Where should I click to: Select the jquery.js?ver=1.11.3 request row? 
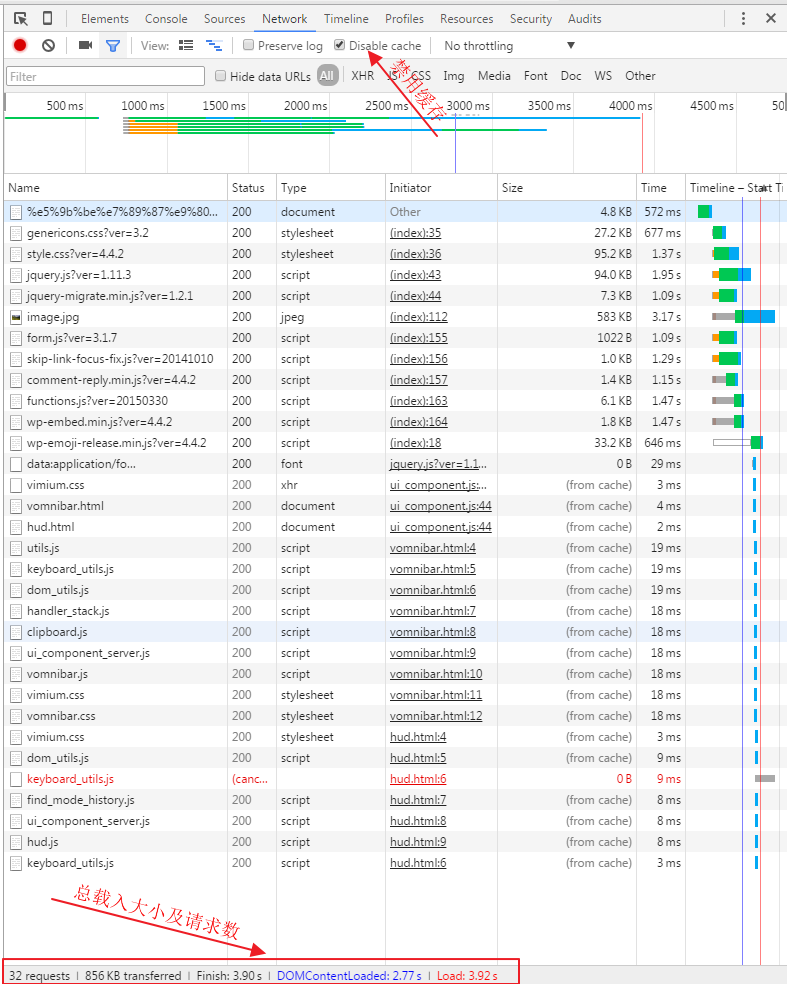(x=395, y=275)
